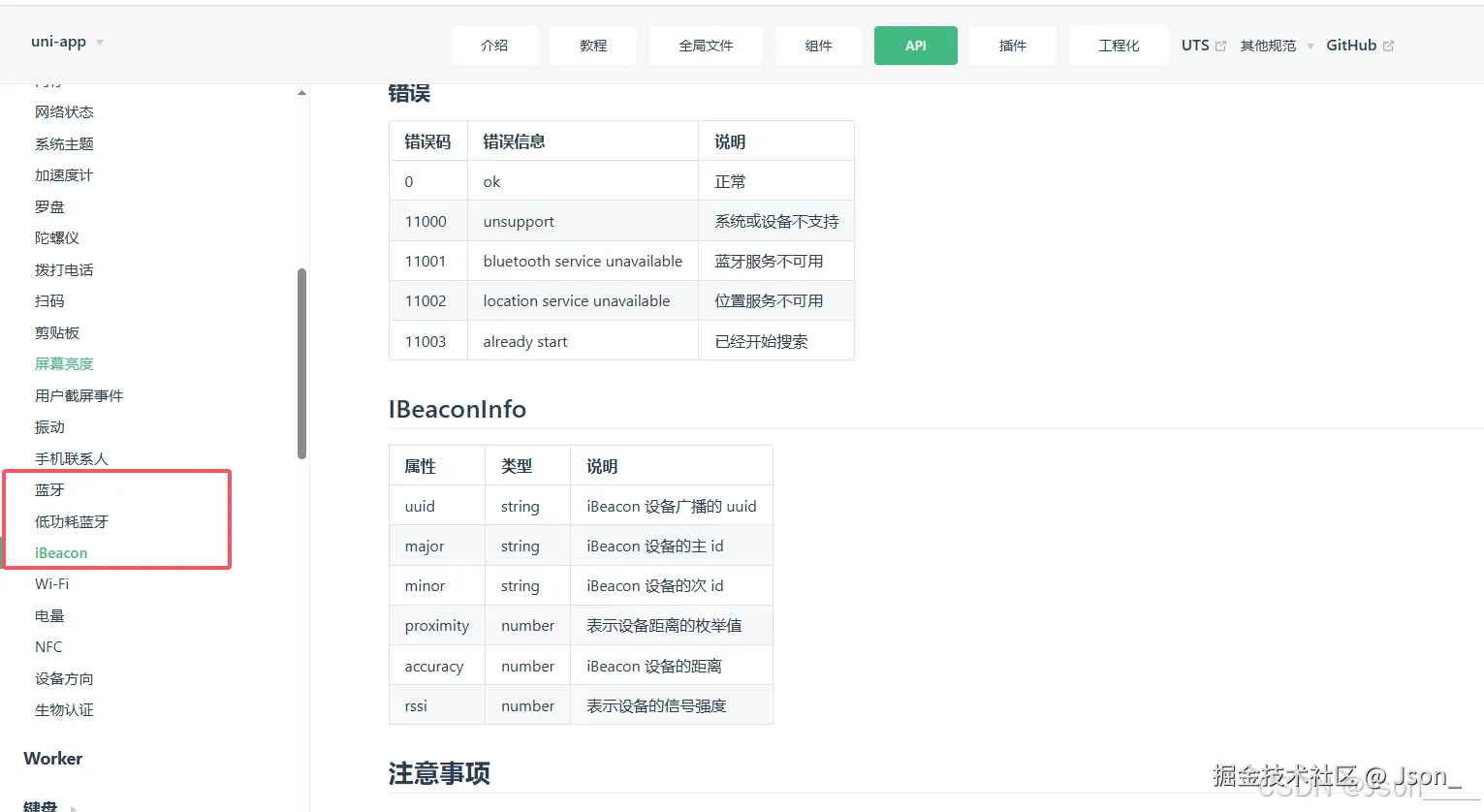Click the major property cell
Image resolution: width=1484 pixels, height=812 pixels.
tap(437, 546)
